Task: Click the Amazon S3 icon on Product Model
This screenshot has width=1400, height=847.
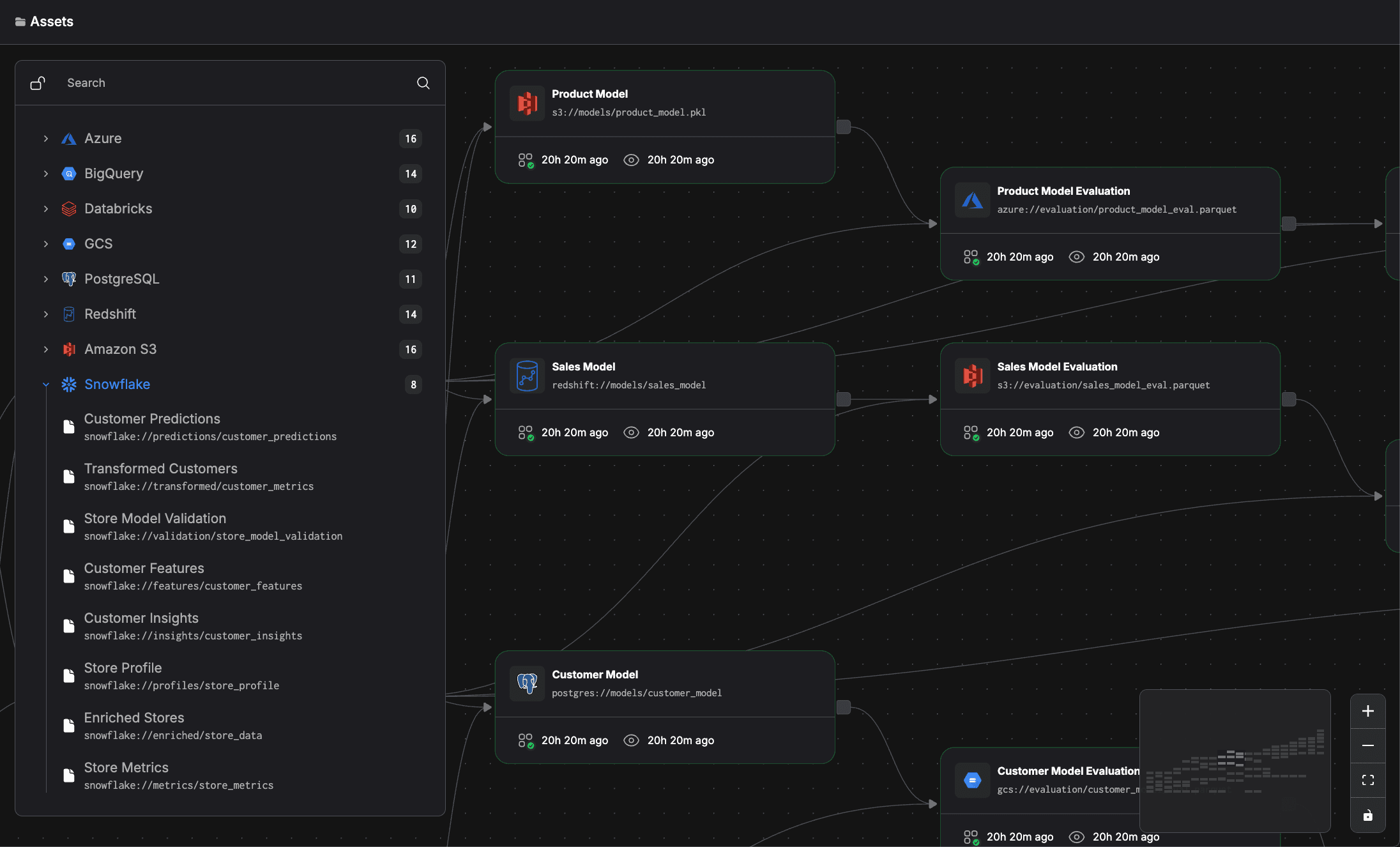Action: (x=527, y=103)
